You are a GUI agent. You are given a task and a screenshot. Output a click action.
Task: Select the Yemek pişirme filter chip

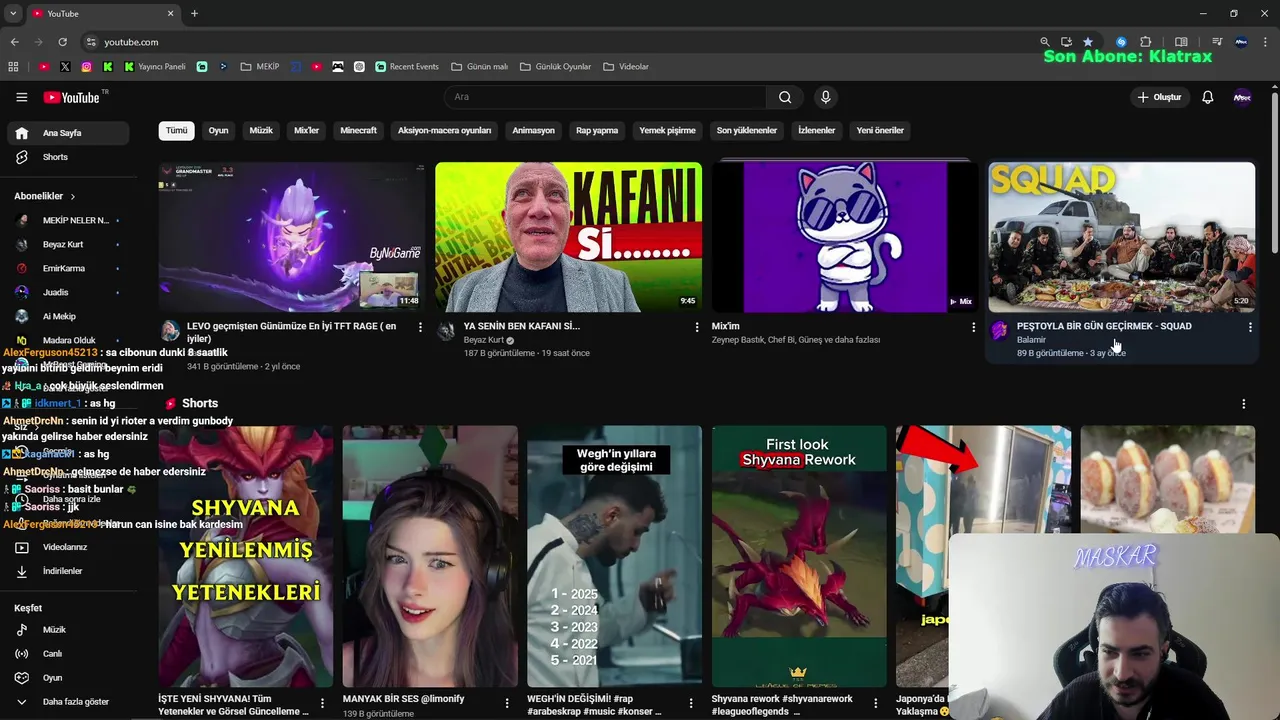tap(667, 130)
